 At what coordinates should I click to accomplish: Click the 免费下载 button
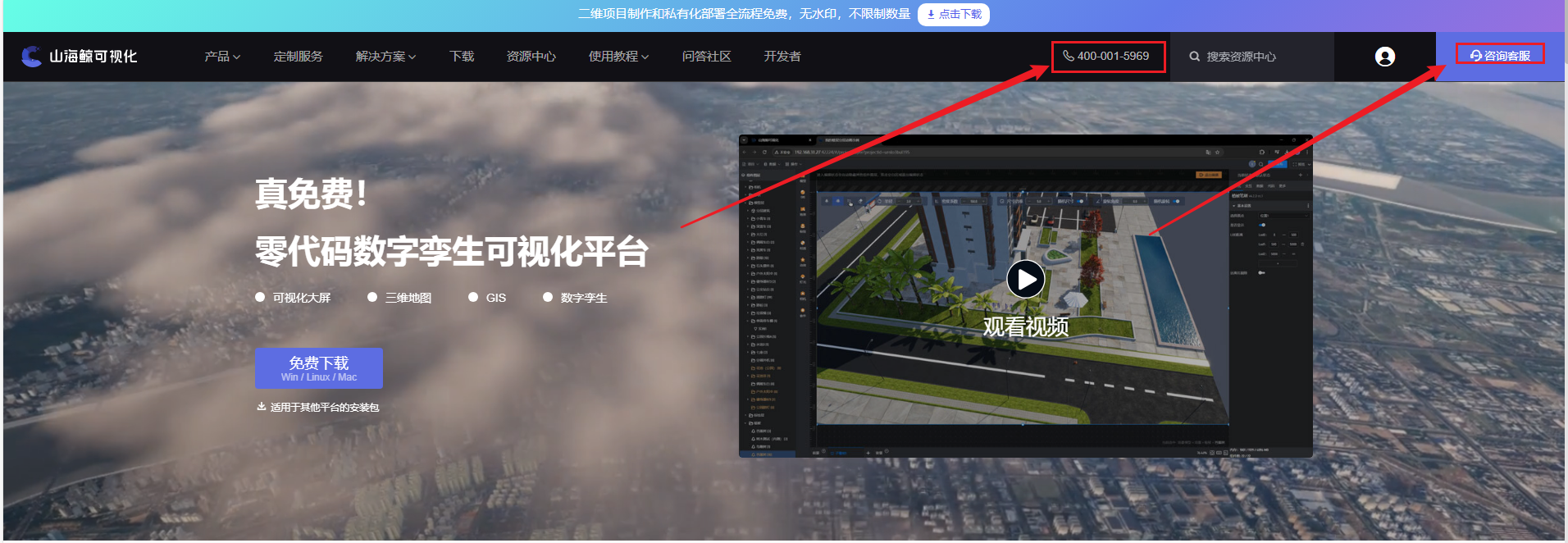click(319, 368)
